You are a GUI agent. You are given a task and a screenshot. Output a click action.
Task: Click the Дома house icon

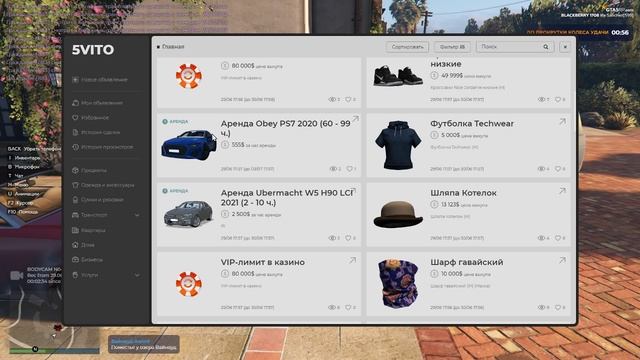[75, 245]
